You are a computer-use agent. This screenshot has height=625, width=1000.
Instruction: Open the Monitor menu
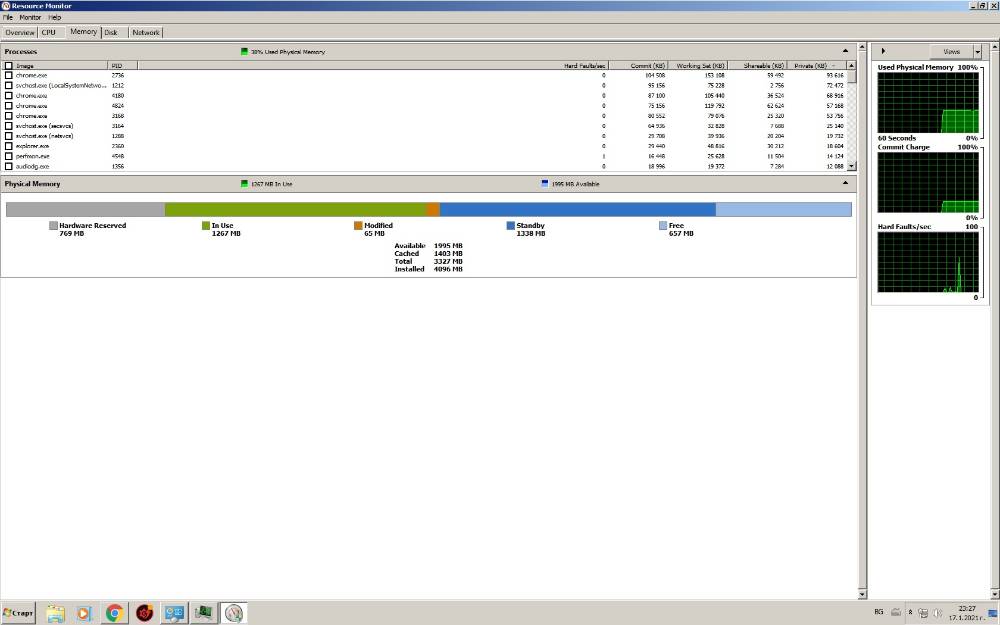pos(30,17)
